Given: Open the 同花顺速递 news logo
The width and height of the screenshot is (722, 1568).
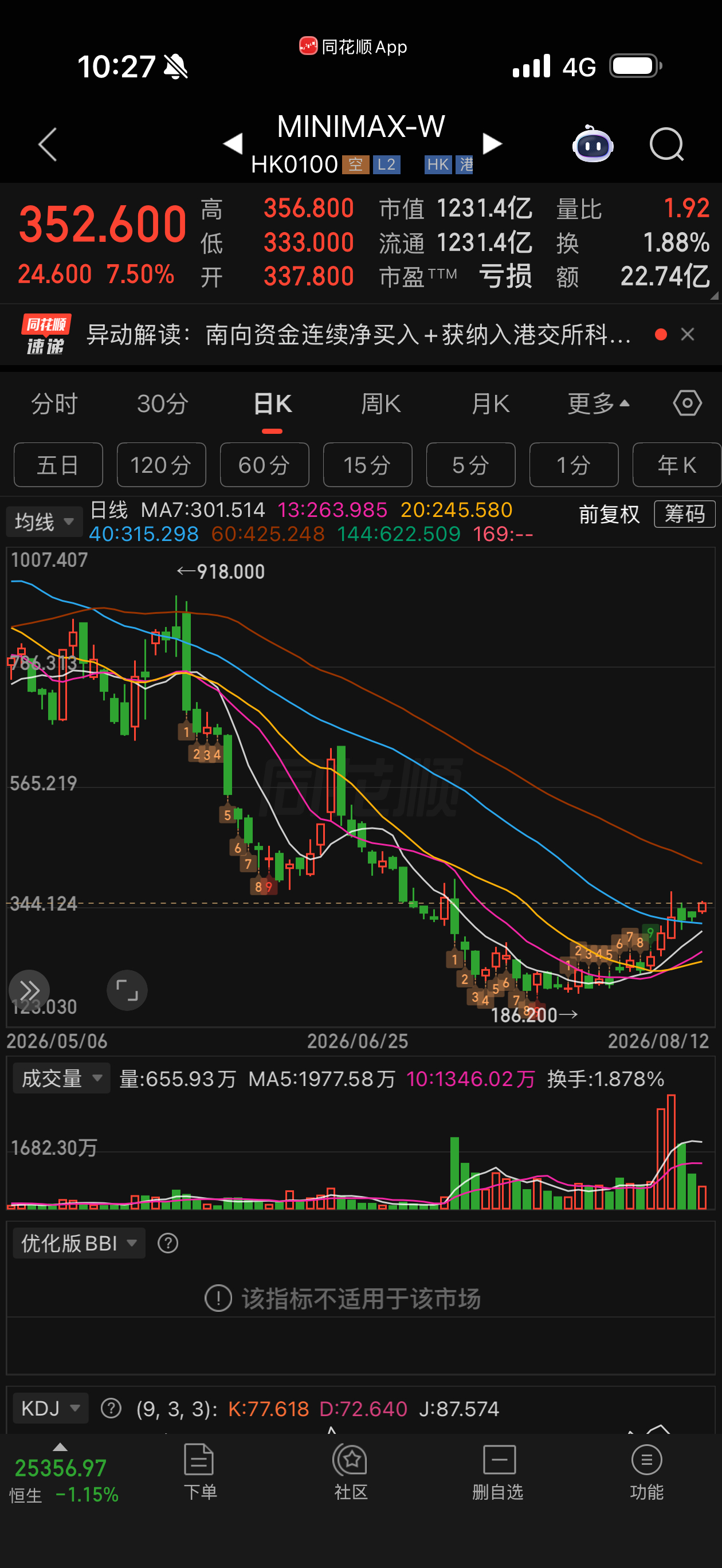Looking at the screenshot, I should click(x=46, y=334).
